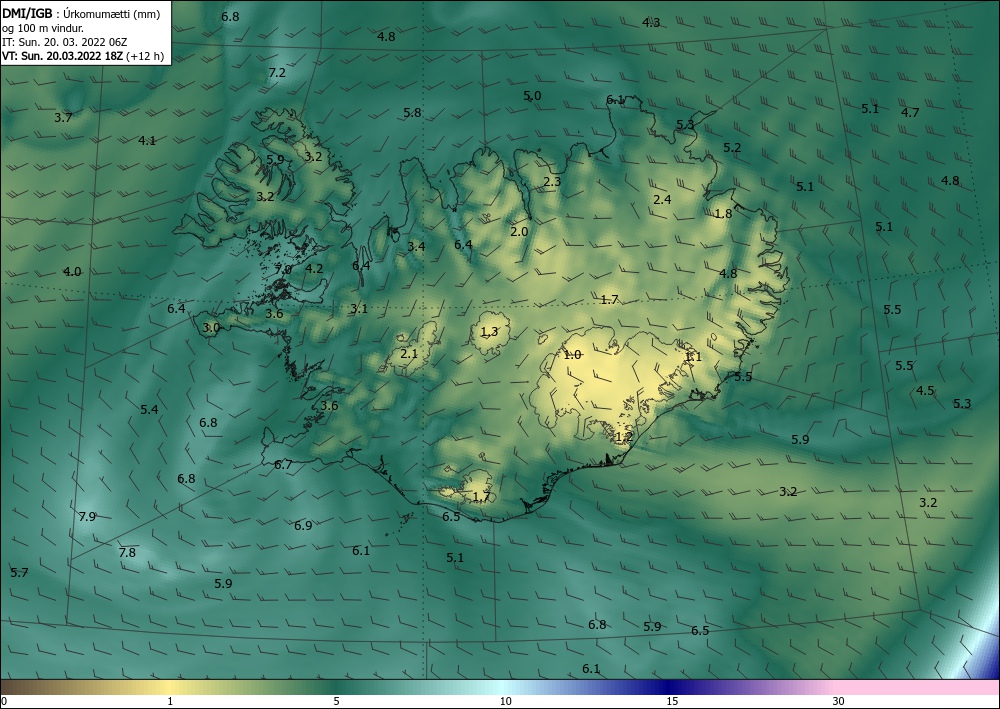Click the '0' label on the color scale
Viewport: 1000px width, 709px height.
point(4,701)
